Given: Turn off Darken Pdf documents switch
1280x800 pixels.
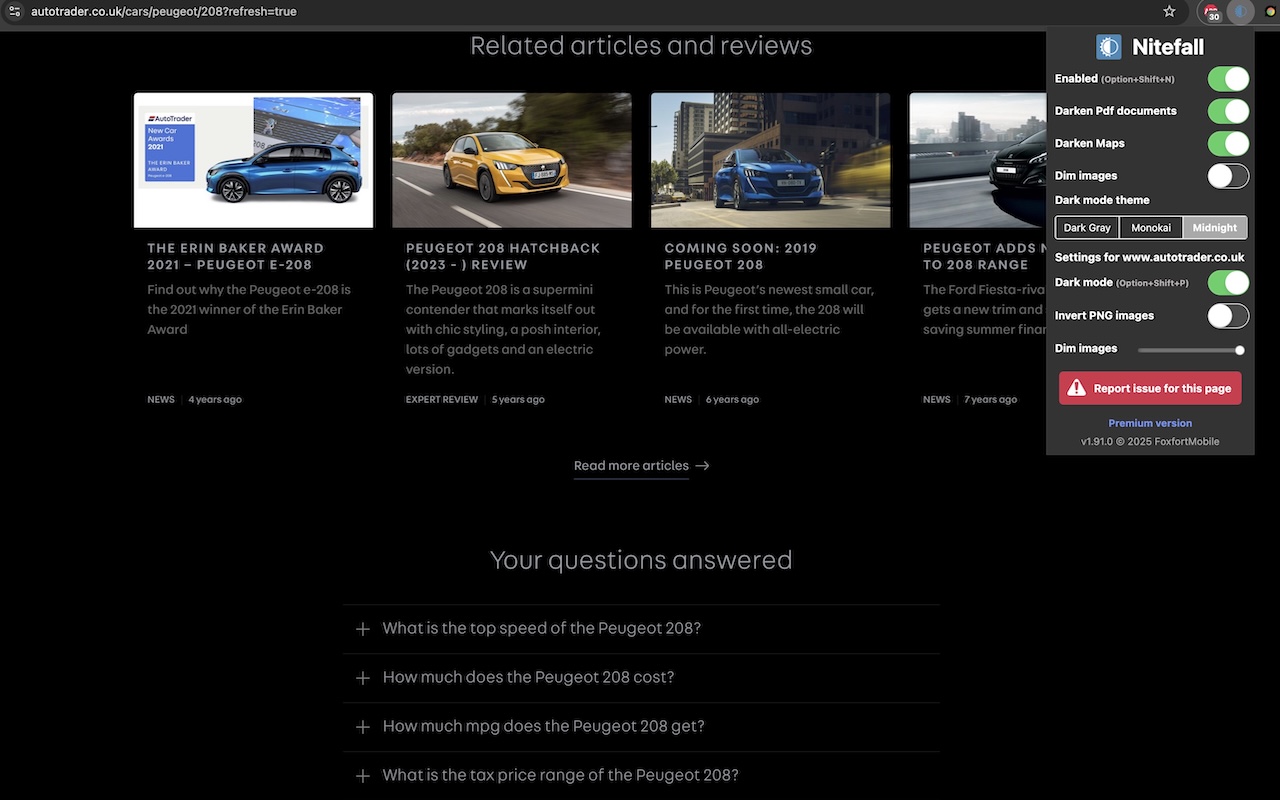Looking at the screenshot, I should (1227, 111).
